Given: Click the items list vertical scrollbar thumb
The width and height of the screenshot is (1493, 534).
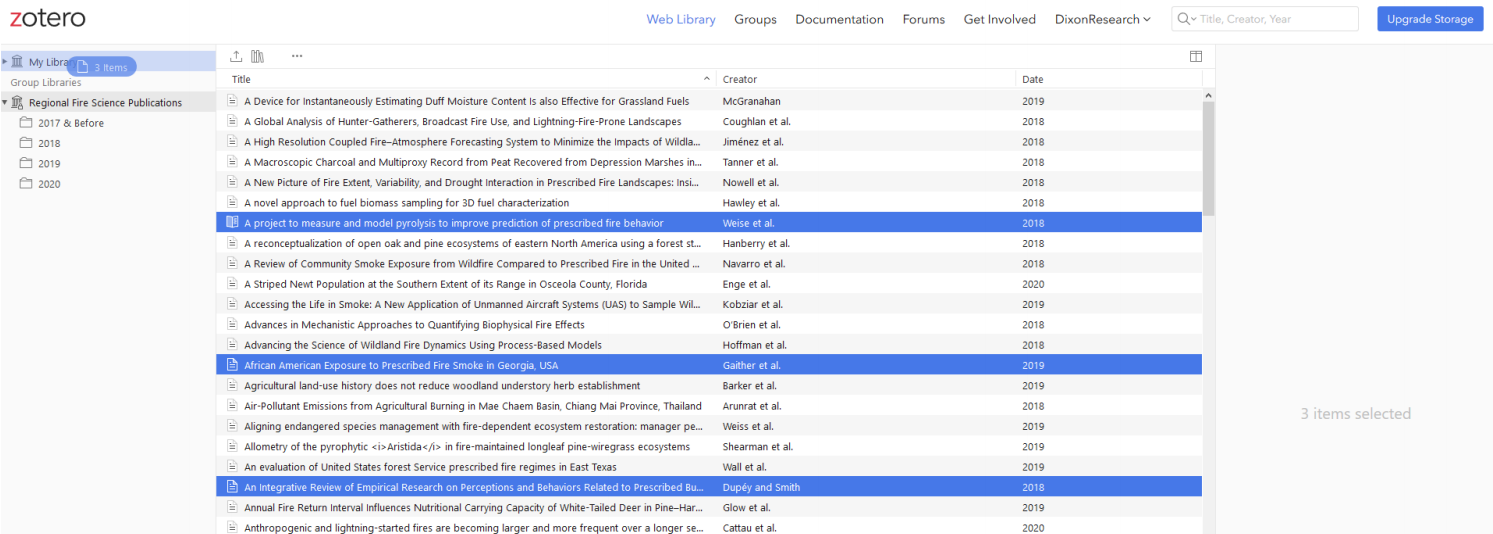Looking at the screenshot, I should 1208,158.
